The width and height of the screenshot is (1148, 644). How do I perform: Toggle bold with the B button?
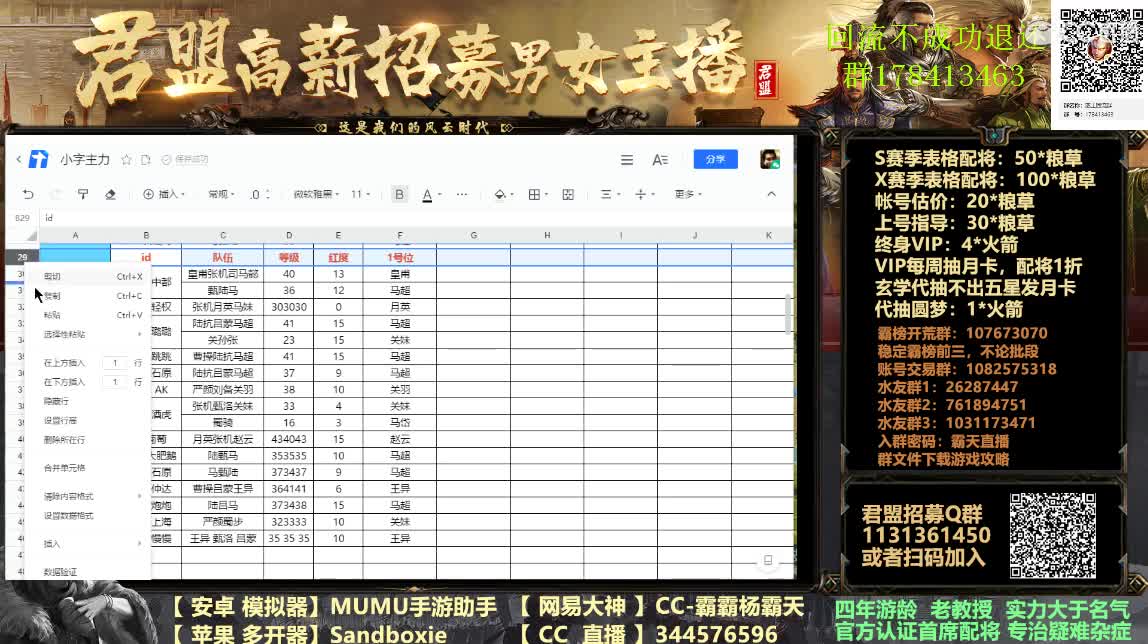point(399,194)
